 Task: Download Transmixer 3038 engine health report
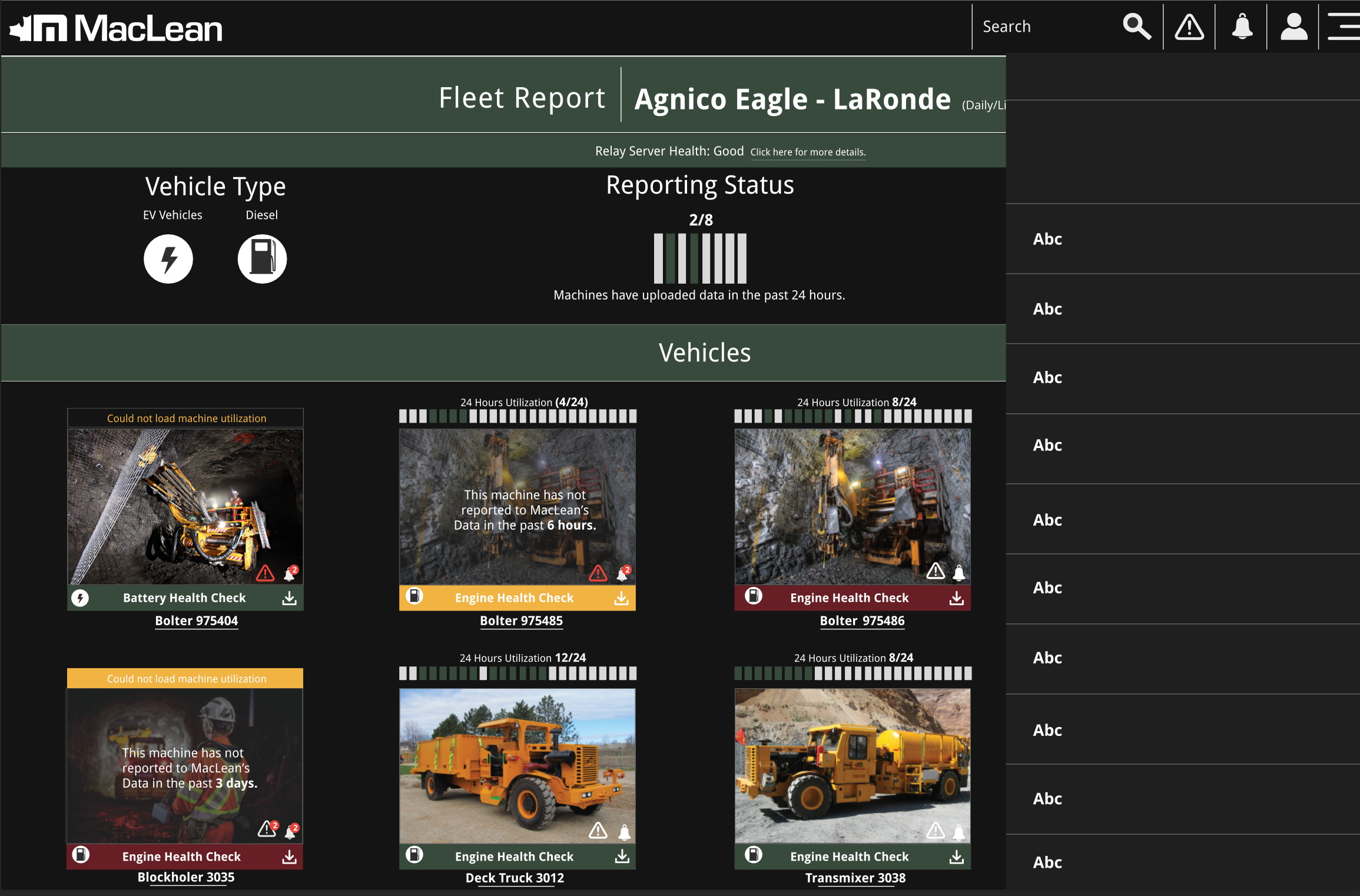957,857
